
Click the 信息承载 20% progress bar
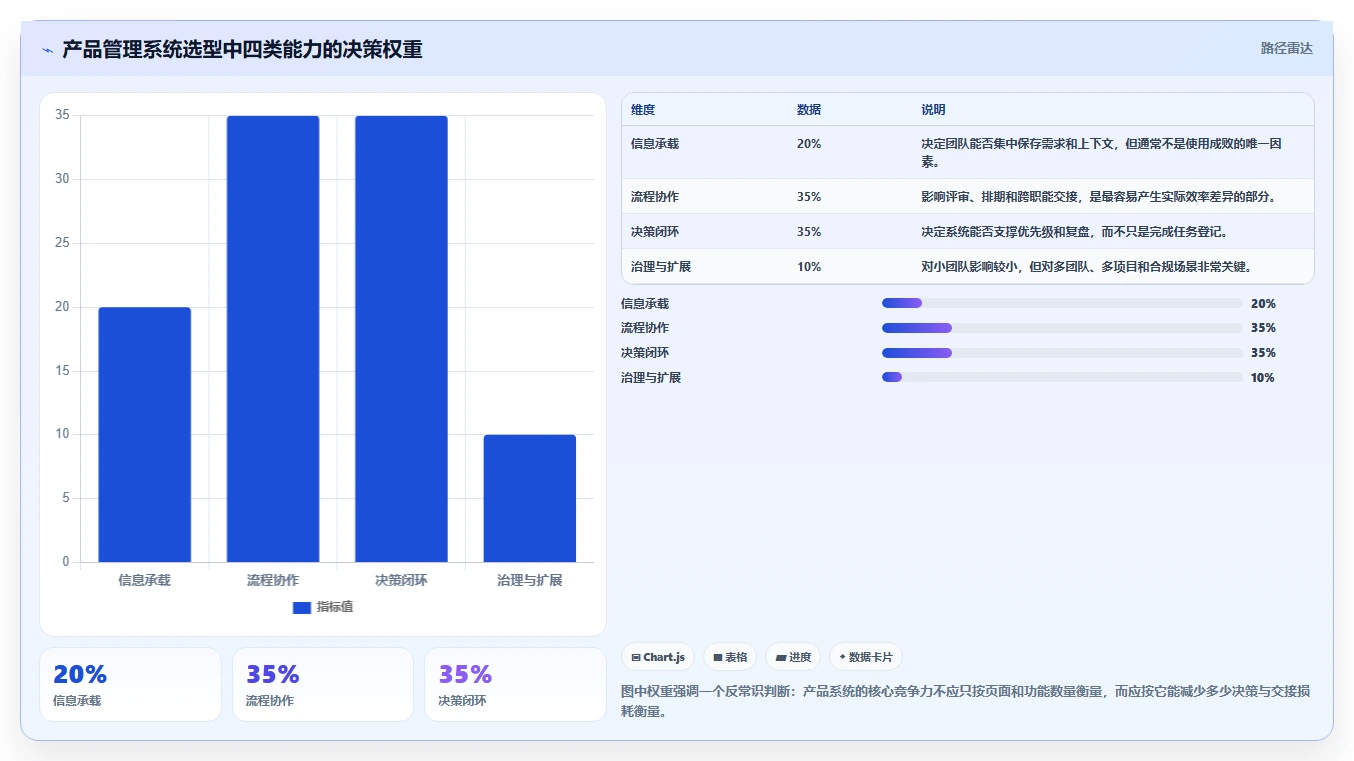click(x=1062, y=303)
